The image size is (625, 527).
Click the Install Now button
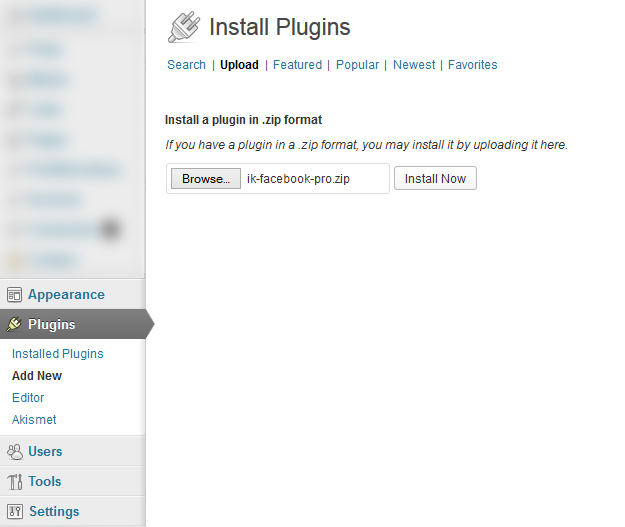435,179
